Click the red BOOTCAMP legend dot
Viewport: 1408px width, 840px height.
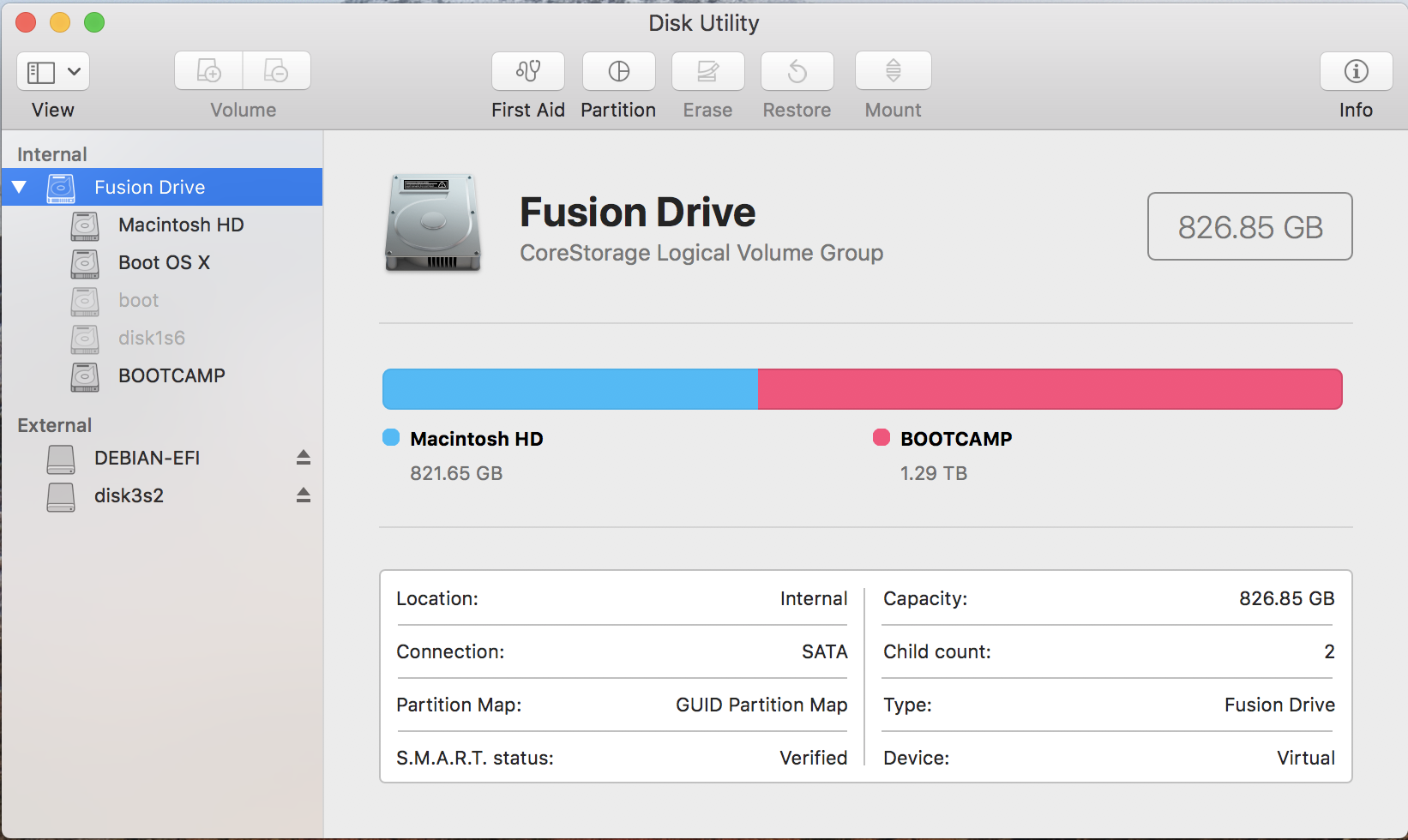882,438
